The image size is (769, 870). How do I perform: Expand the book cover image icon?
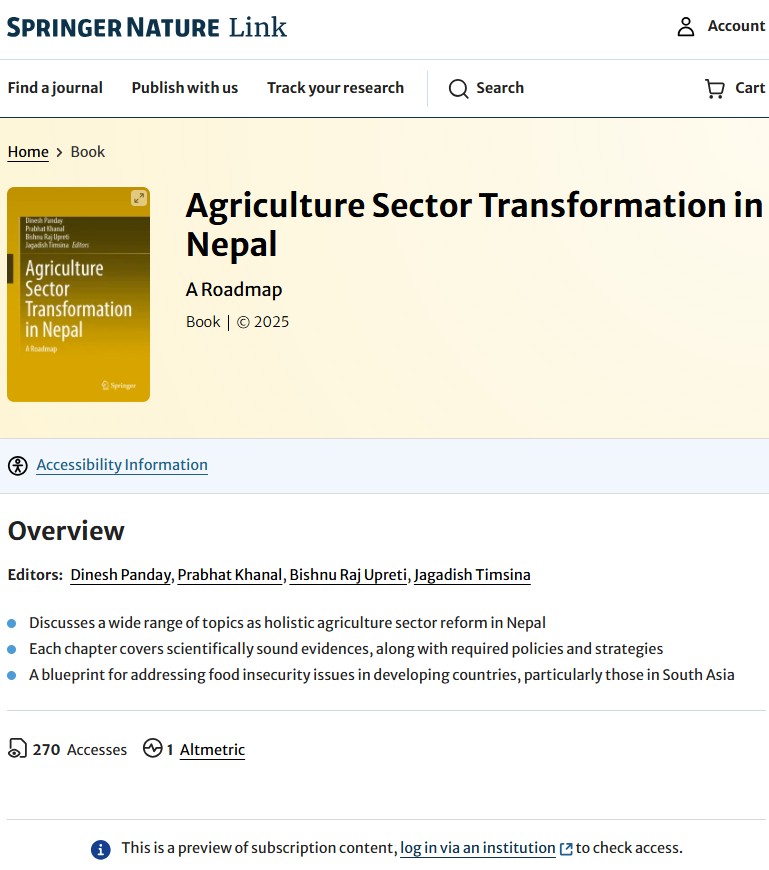point(139,198)
